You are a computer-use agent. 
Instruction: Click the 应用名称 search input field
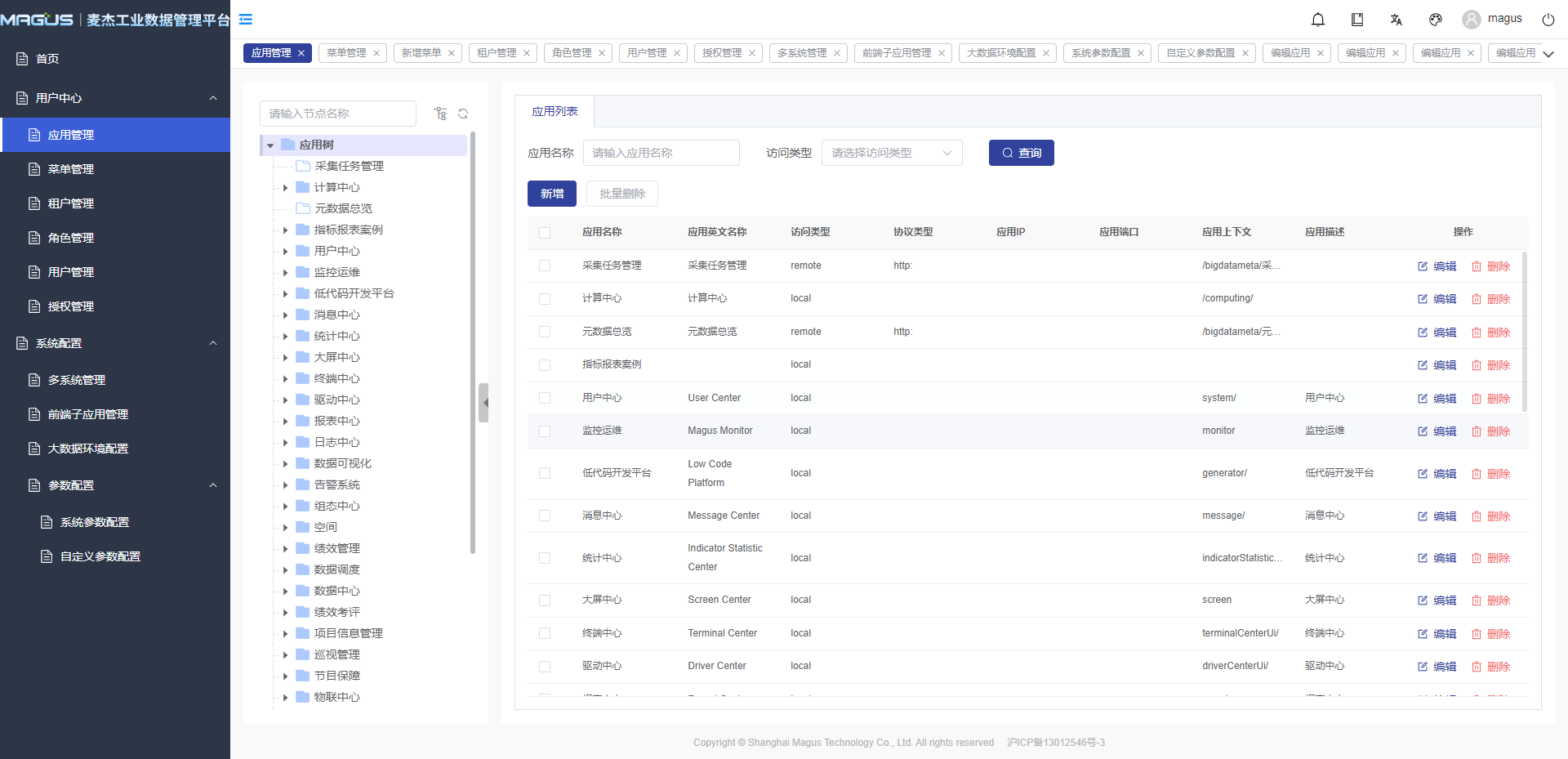click(661, 153)
